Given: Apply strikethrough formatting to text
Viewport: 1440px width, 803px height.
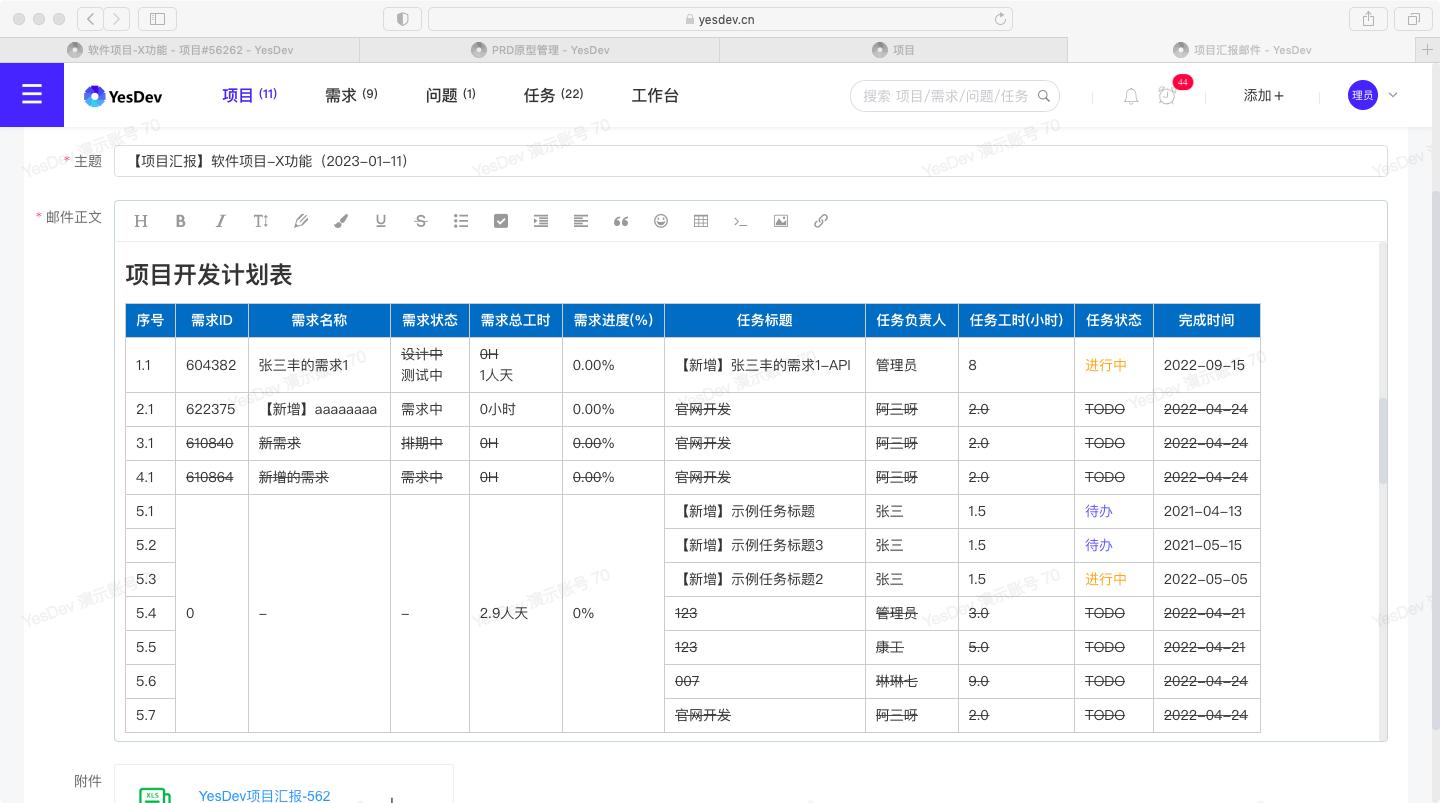Looking at the screenshot, I should (421, 221).
